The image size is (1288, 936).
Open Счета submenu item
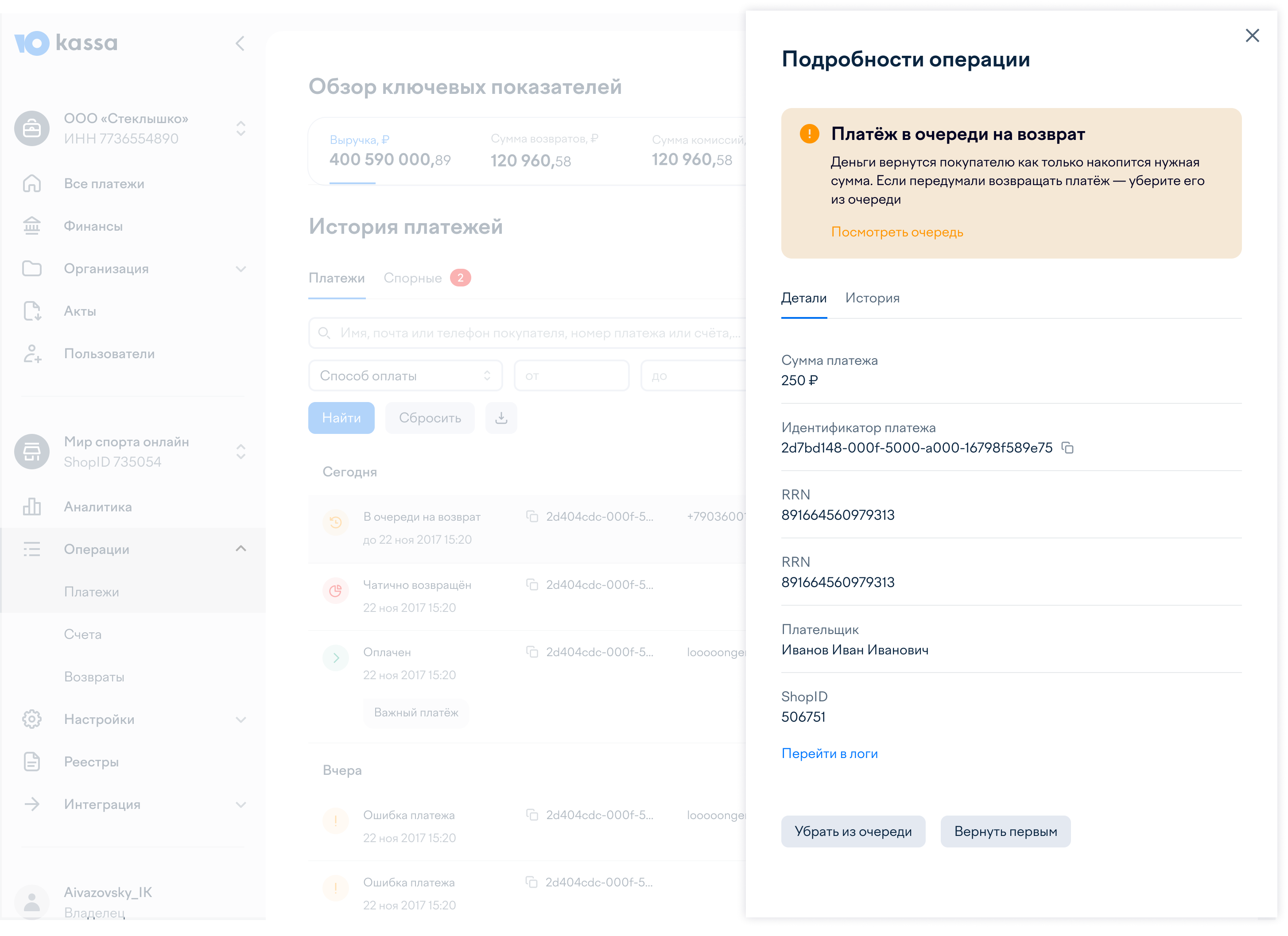(83, 634)
